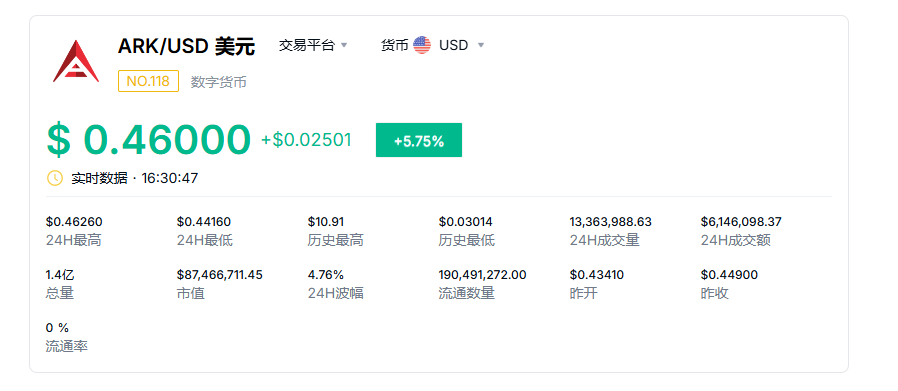Click the 1.4亿 总量 value

pos(60,275)
